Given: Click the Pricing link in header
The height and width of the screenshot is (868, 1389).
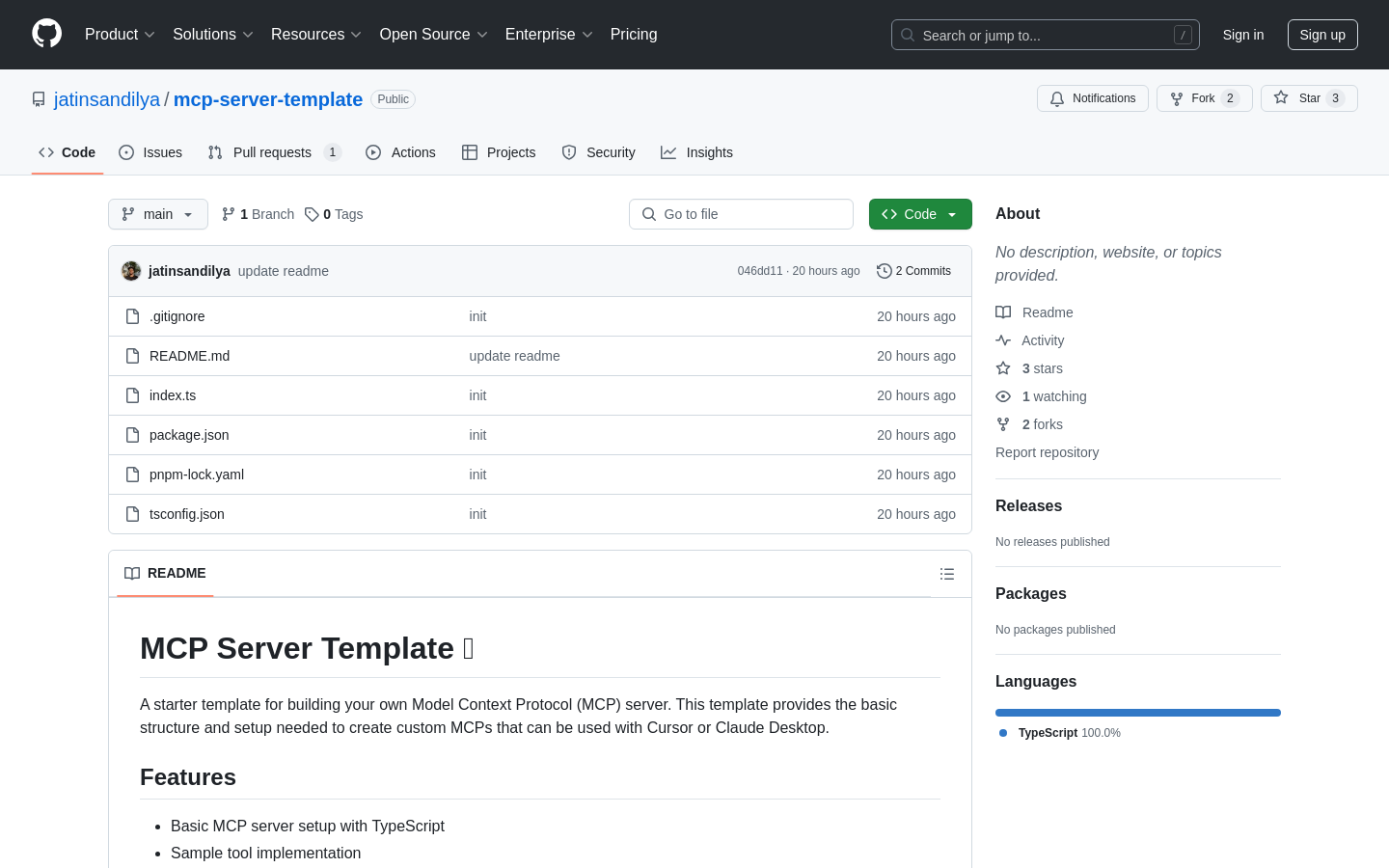Looking at the screenshot, I should 634,34.
